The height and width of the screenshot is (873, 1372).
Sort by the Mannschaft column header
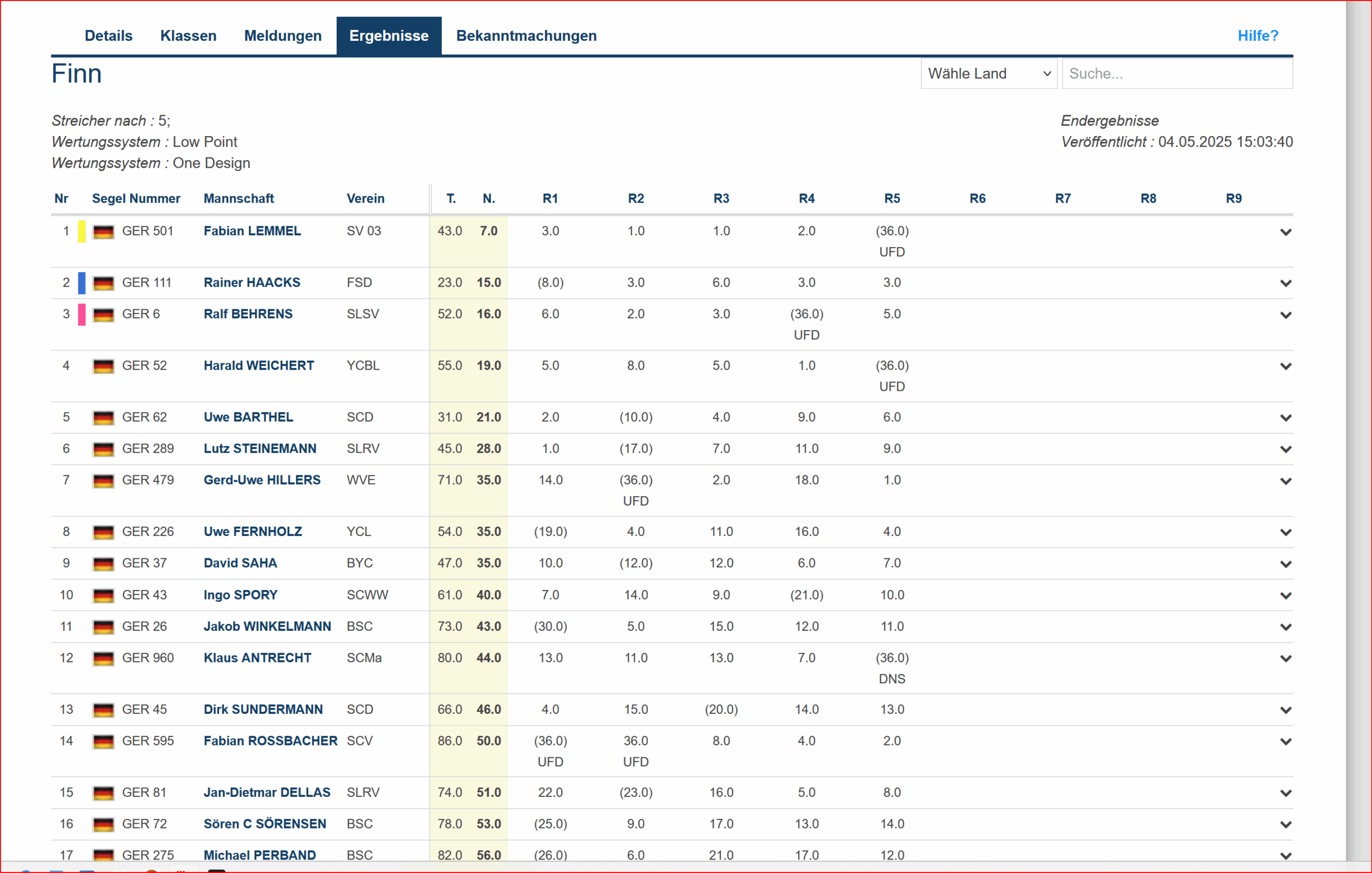(x=238, y=198)
